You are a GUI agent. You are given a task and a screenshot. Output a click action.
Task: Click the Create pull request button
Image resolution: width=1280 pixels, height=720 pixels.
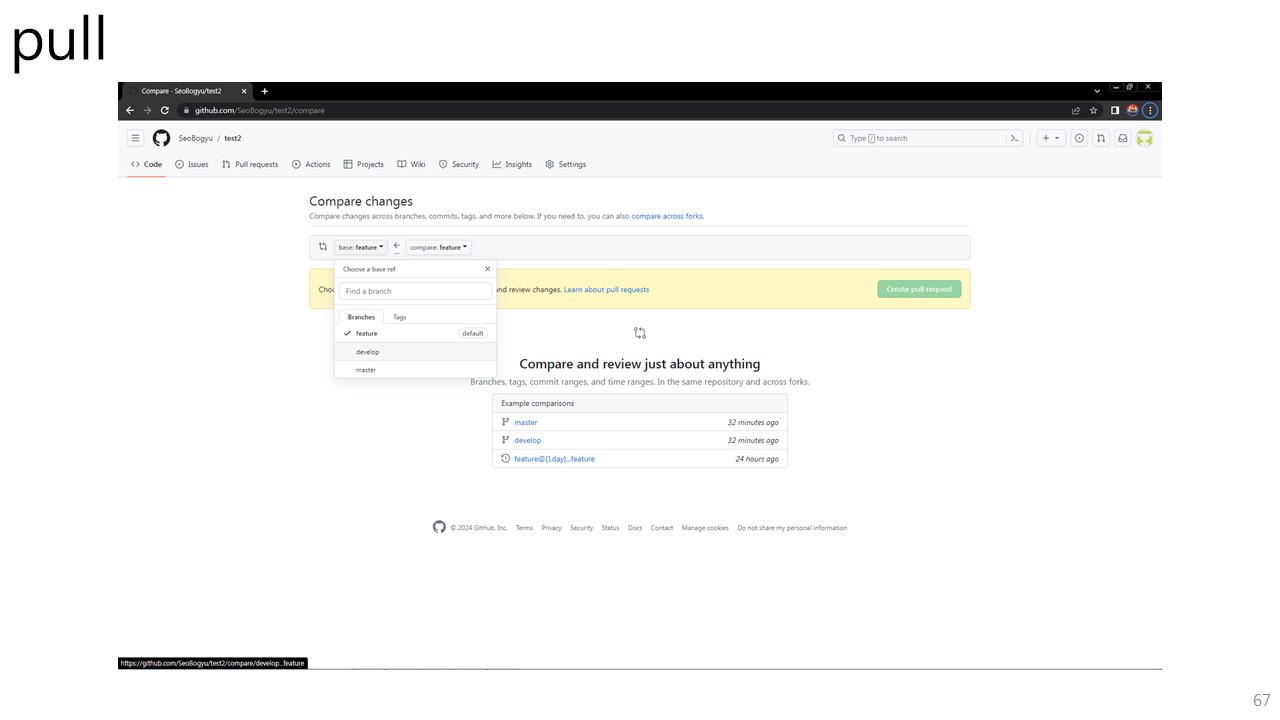tap(919, 289)
